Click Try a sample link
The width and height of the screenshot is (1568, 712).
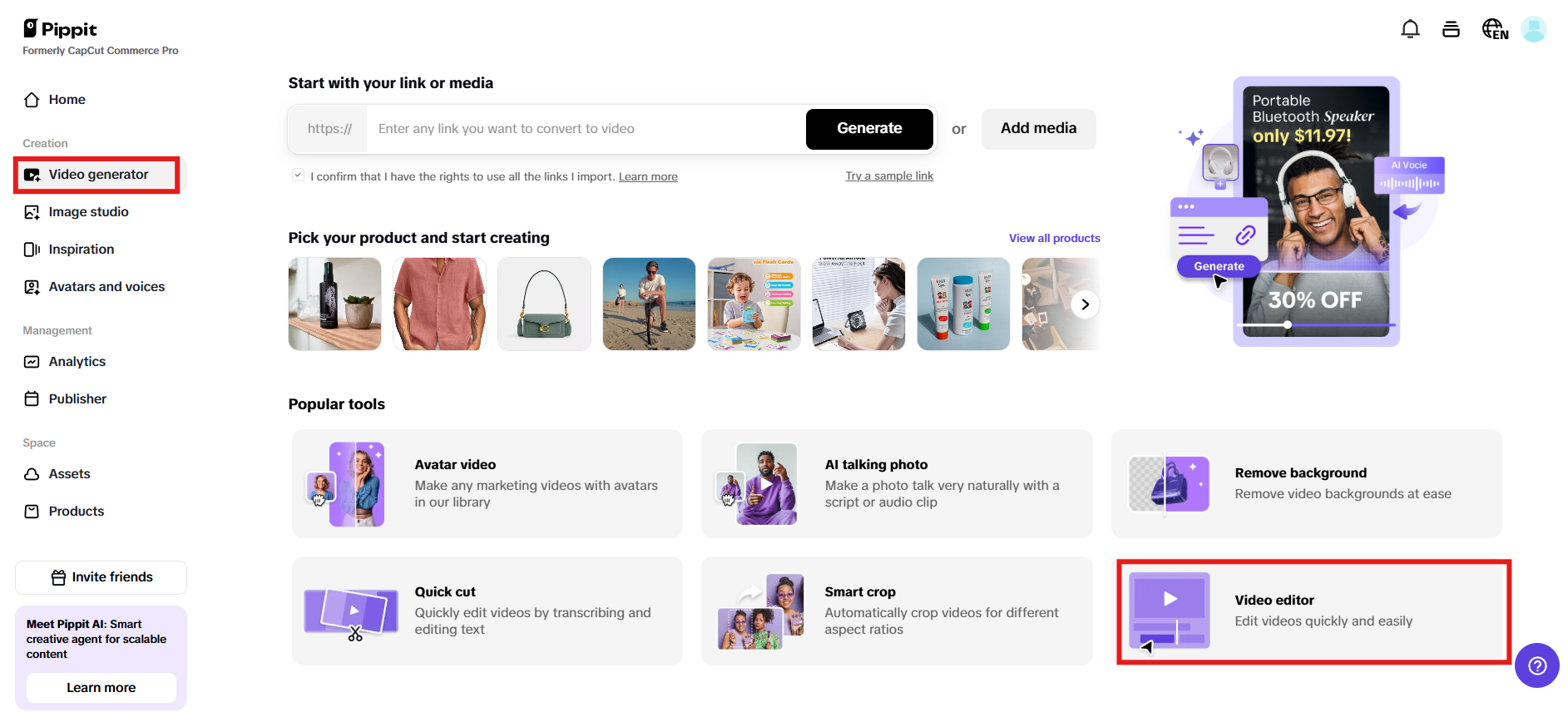coord(889,176)
